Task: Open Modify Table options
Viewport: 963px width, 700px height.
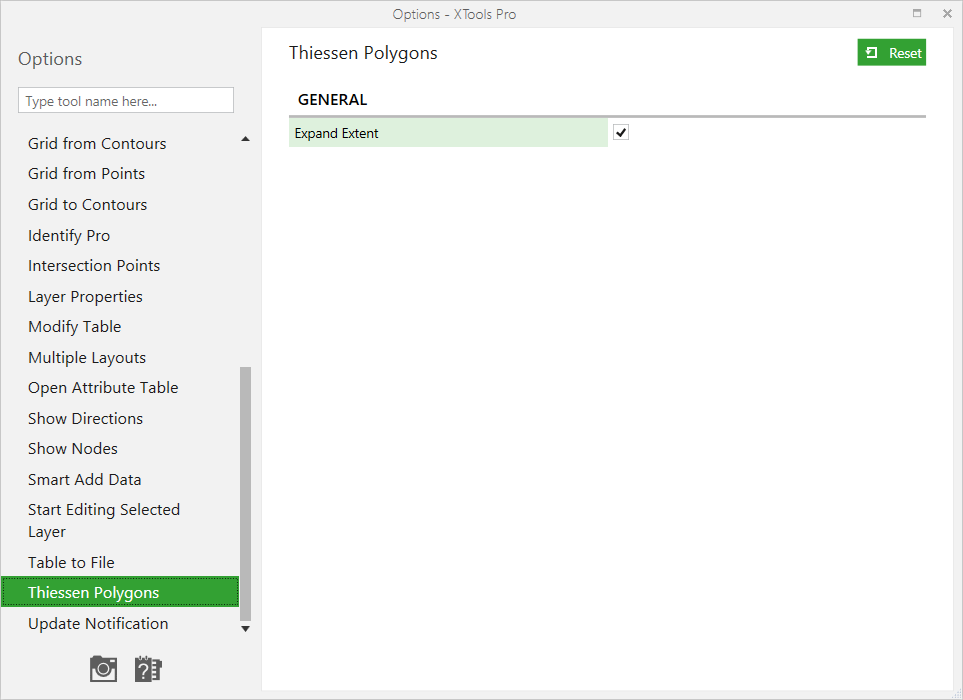Action: [x=75, y=327]
